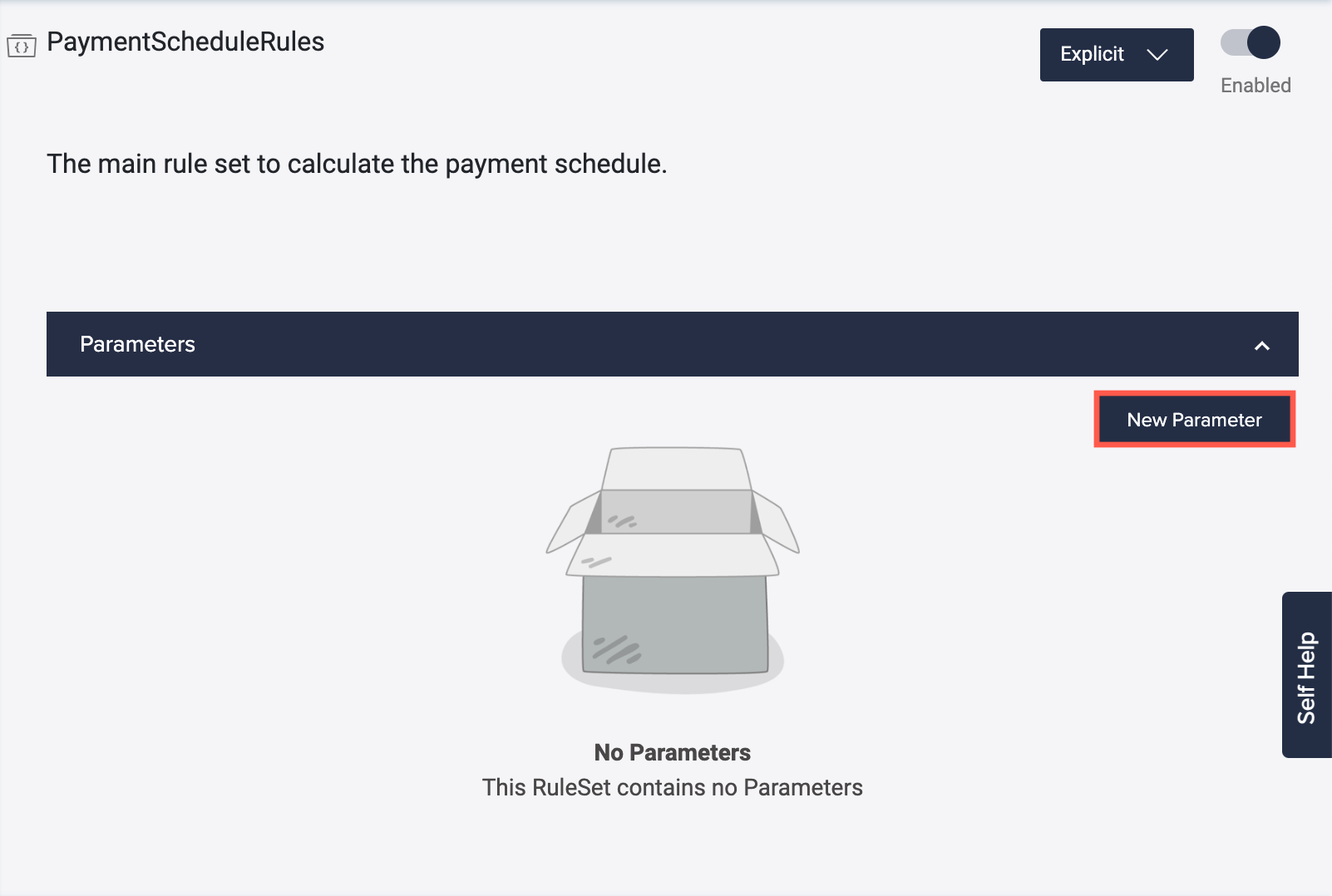Screen dimensions: 1332x896
Task: Click the grey track of the Enabled switch
Action: tap(1232, 42)
